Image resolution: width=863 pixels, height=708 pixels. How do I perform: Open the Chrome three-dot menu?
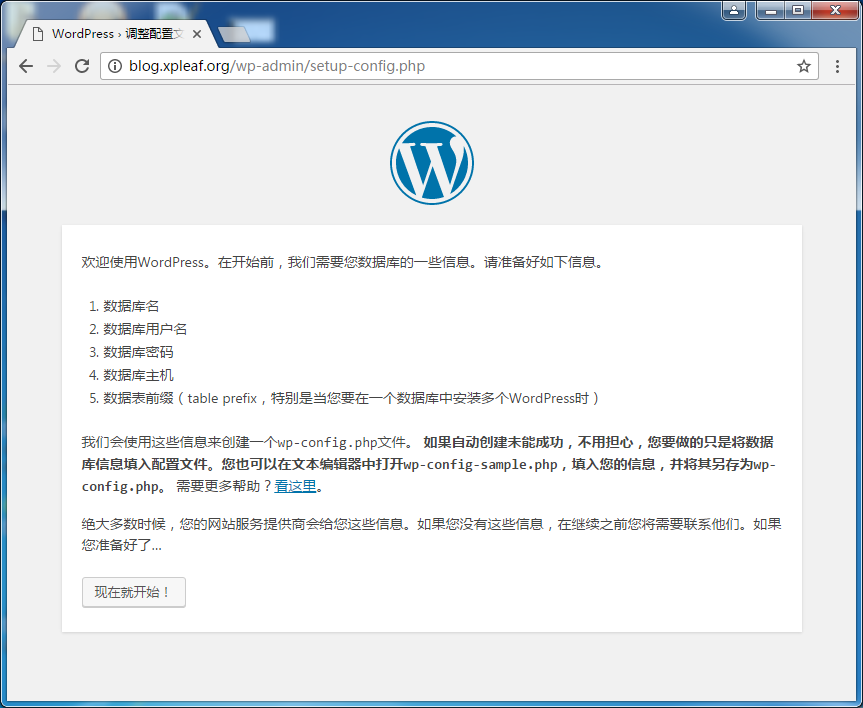(x=837, y=66)
